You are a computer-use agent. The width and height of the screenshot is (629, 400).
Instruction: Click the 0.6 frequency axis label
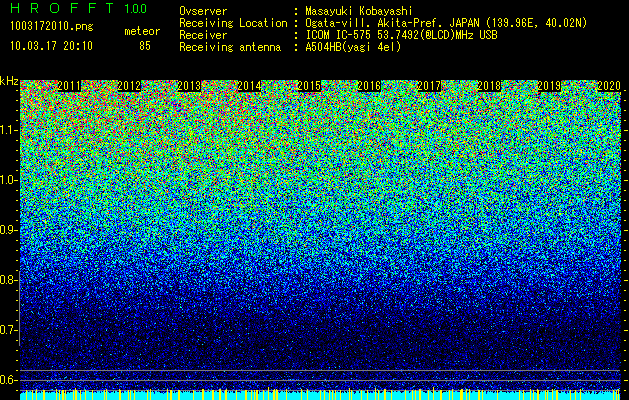coord(8,380)
